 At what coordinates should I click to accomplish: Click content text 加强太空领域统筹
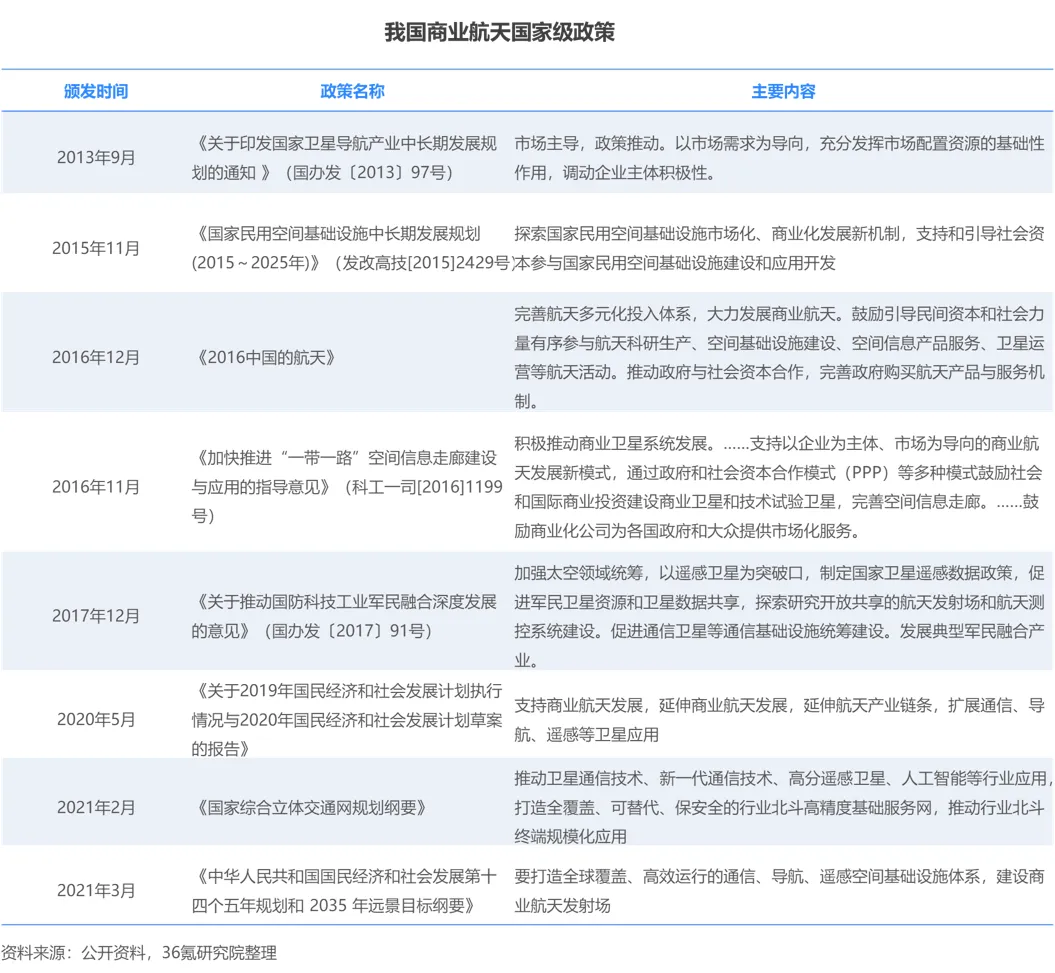pyautogui.click(x=779, y=616)
